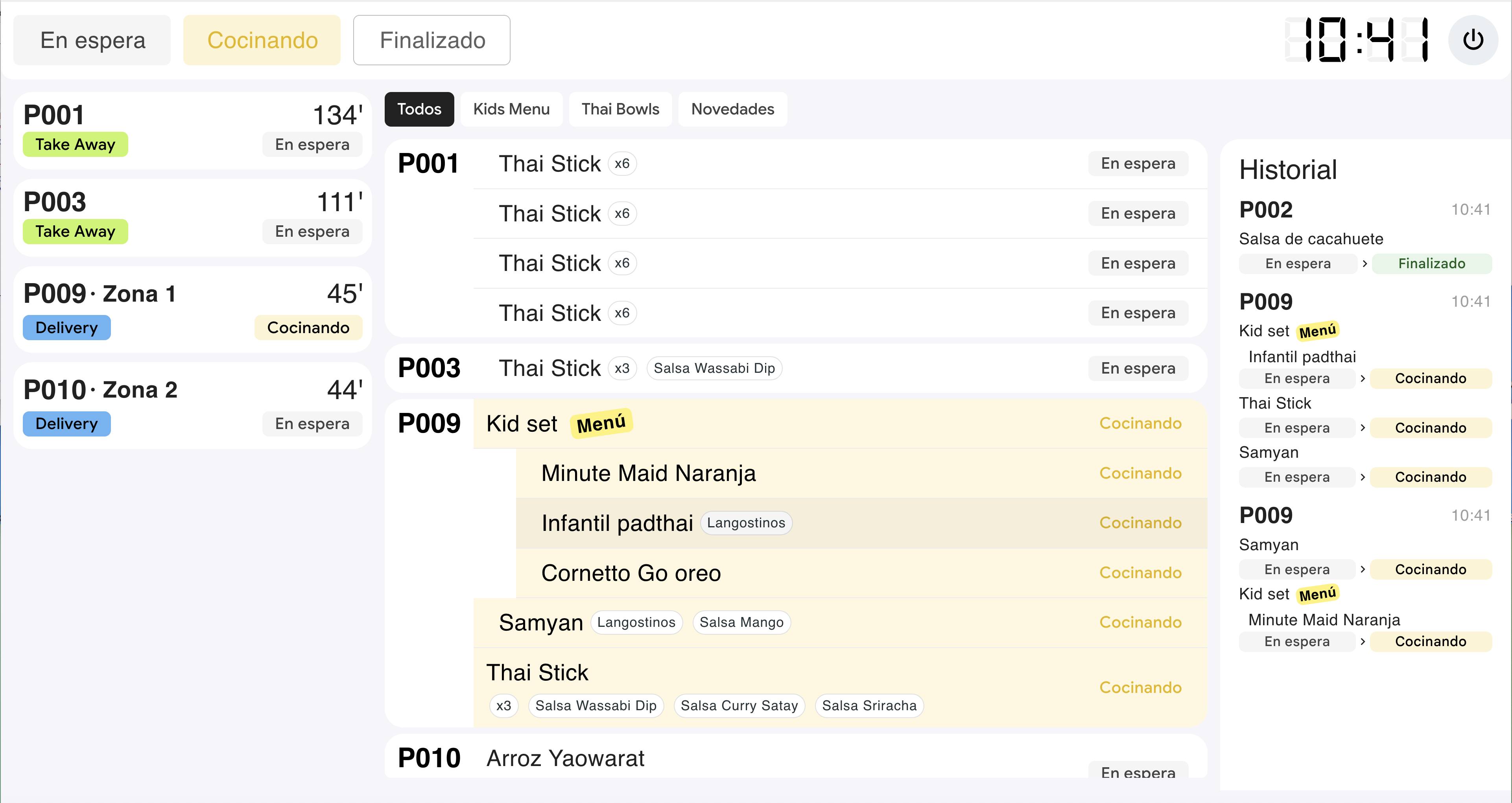Select the P003 order card
Image resolution: width=1512 pixels, height=803 pixels.
click(192, 217)
